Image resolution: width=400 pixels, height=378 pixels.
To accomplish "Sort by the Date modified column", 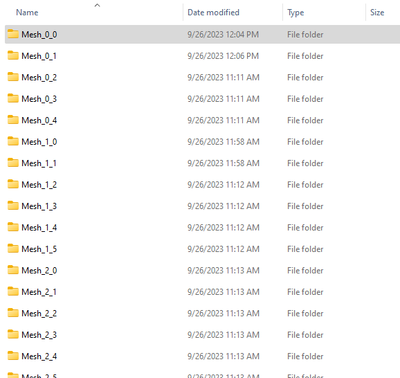I will (x=213, y=12).
